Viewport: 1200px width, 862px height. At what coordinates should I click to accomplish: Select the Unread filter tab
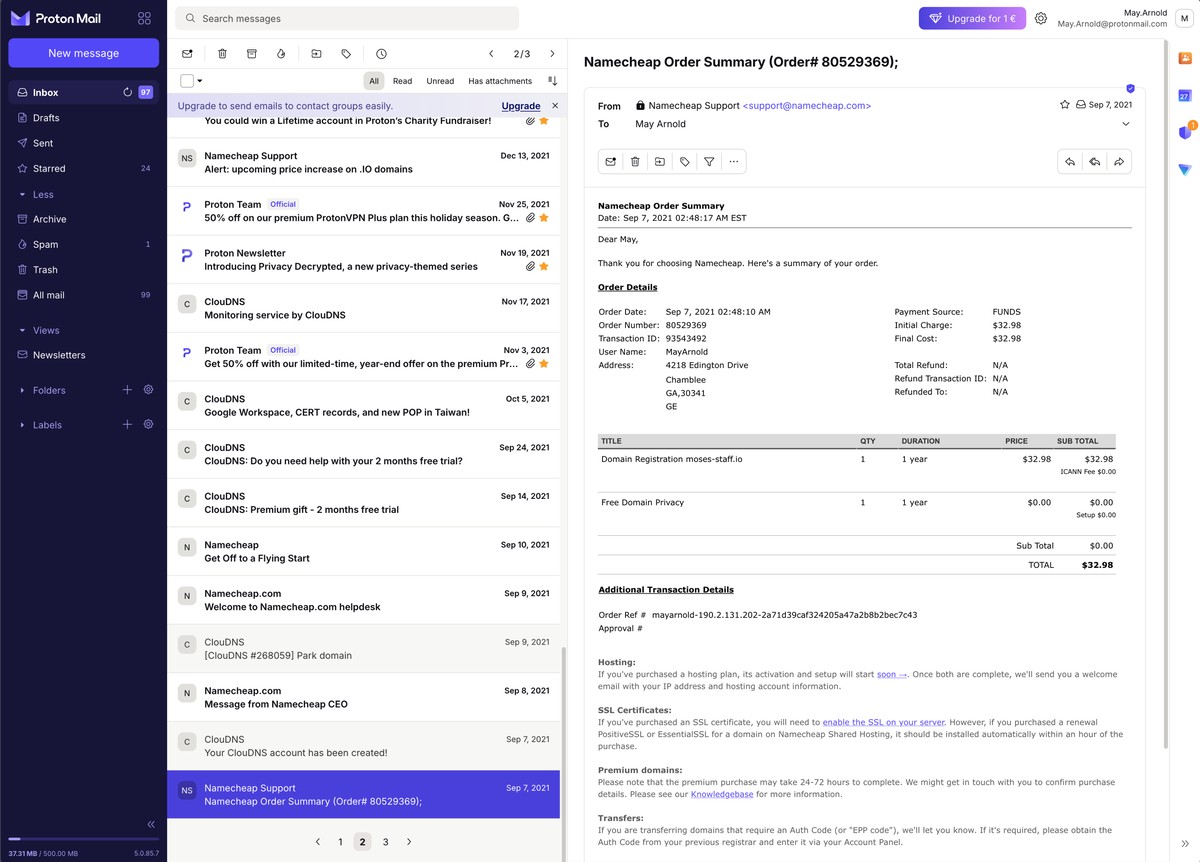(440, 81)
